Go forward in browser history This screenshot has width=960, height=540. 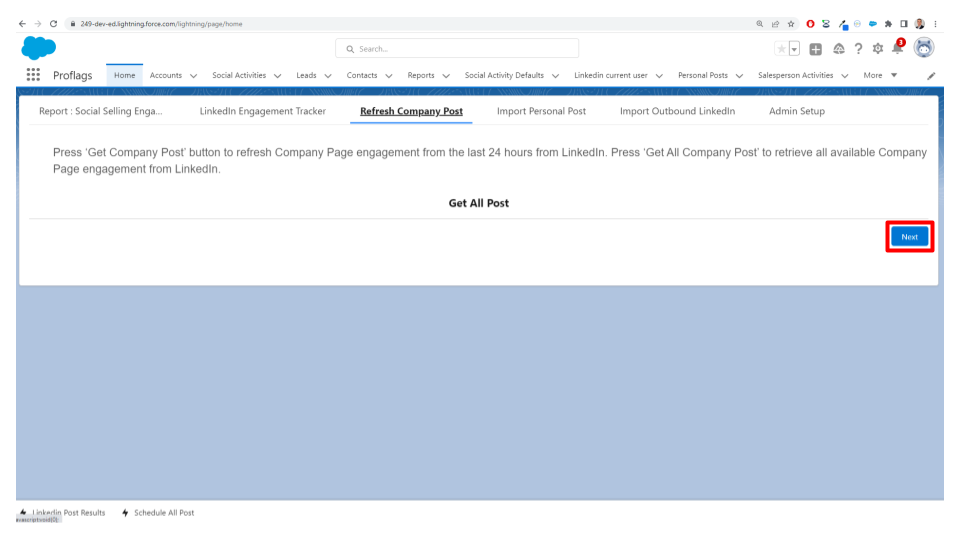click(38, 24)
